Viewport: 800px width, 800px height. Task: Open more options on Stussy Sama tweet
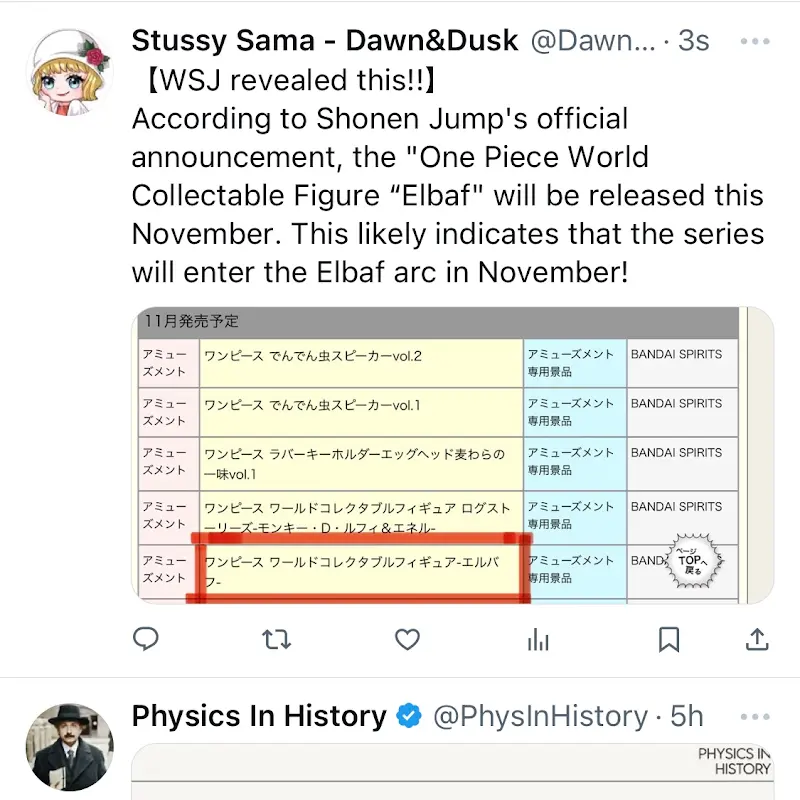point(755,41)
